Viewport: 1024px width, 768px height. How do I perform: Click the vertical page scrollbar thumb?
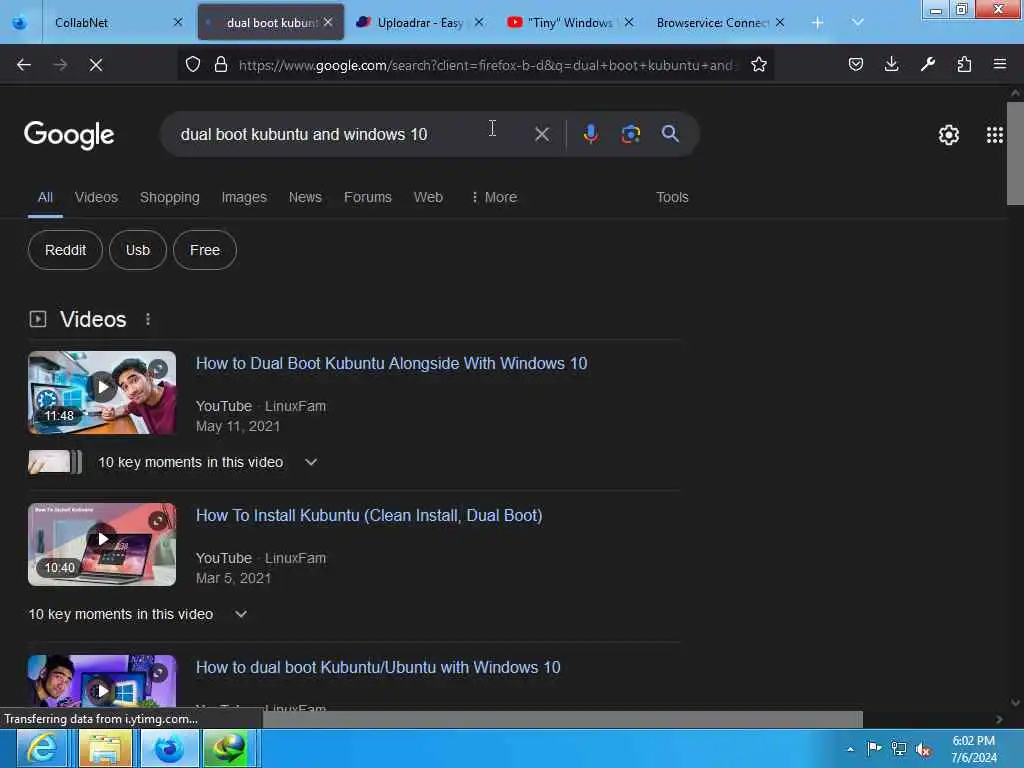pyautogui.click(x=1015, y=153)
